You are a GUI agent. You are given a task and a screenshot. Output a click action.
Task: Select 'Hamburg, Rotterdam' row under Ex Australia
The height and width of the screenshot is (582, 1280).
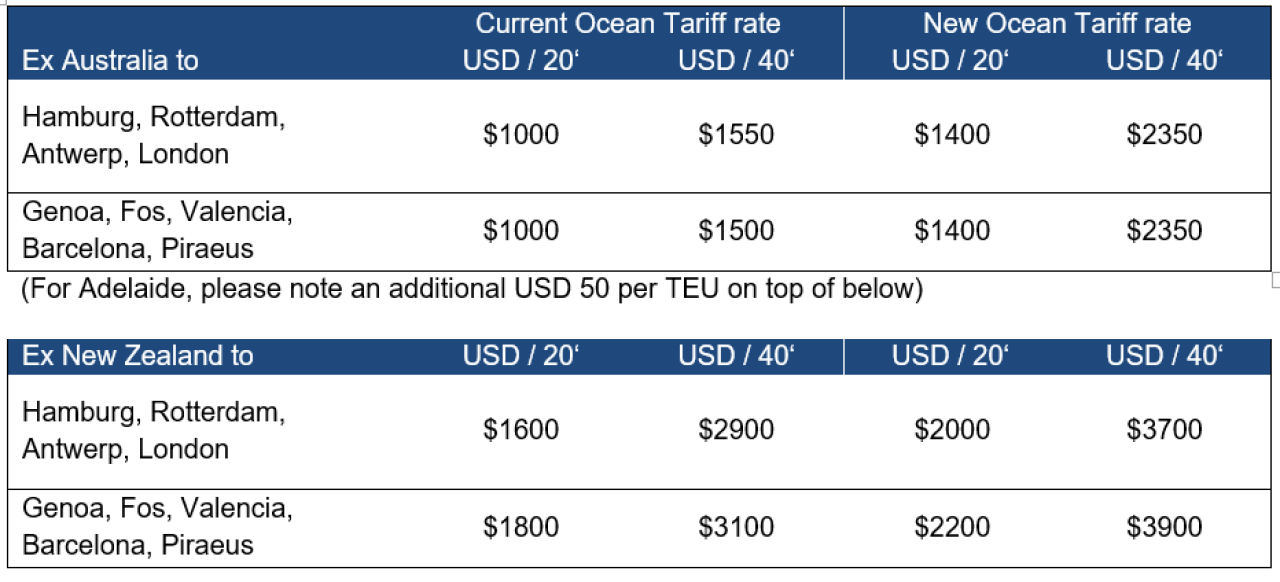[x=640, y=135]
